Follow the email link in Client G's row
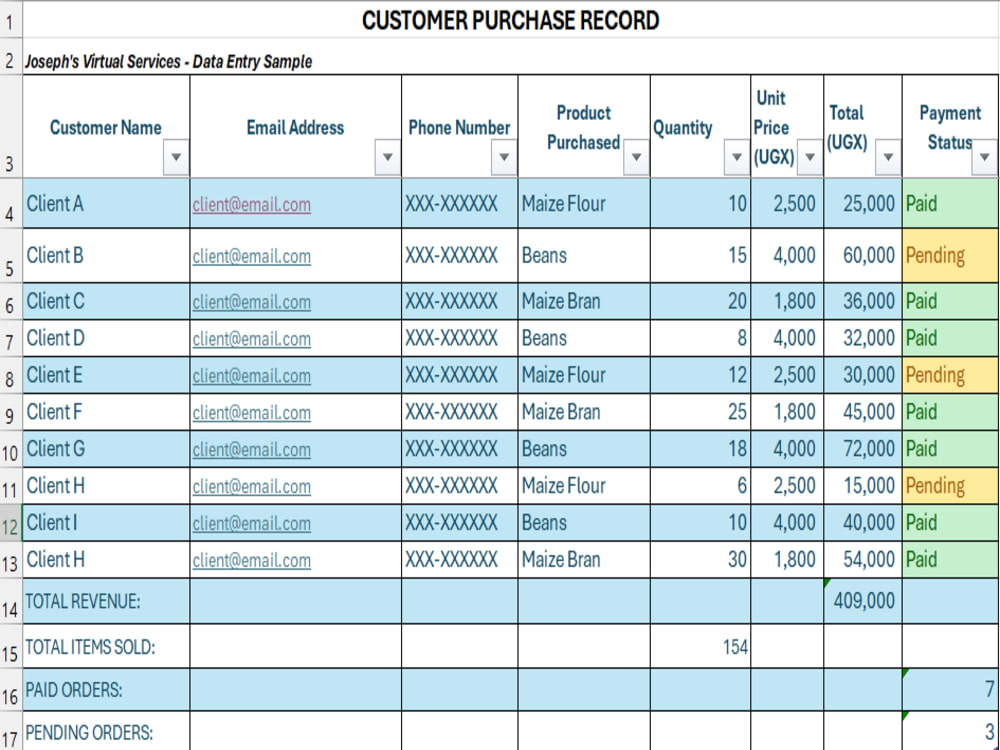 (x=251, y=450)
